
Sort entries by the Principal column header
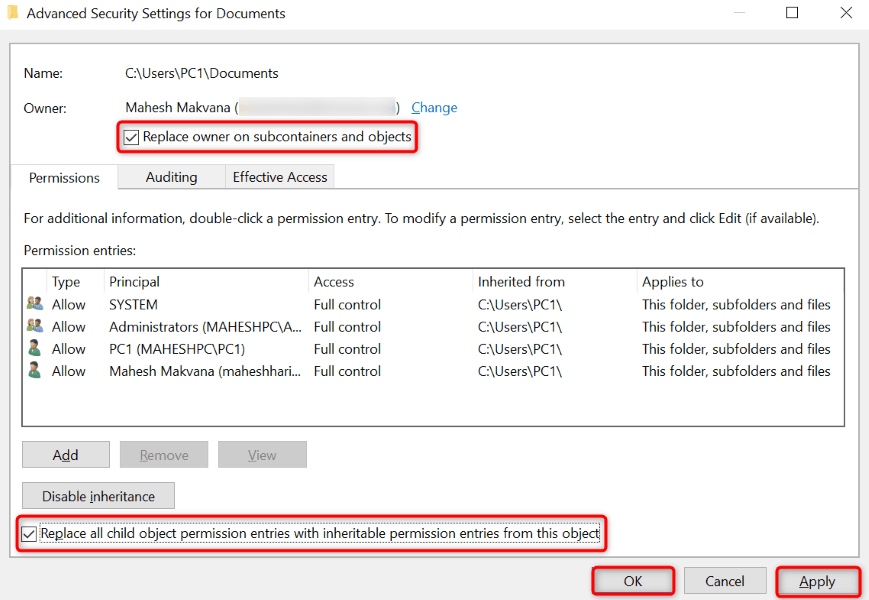coord(135,282)
